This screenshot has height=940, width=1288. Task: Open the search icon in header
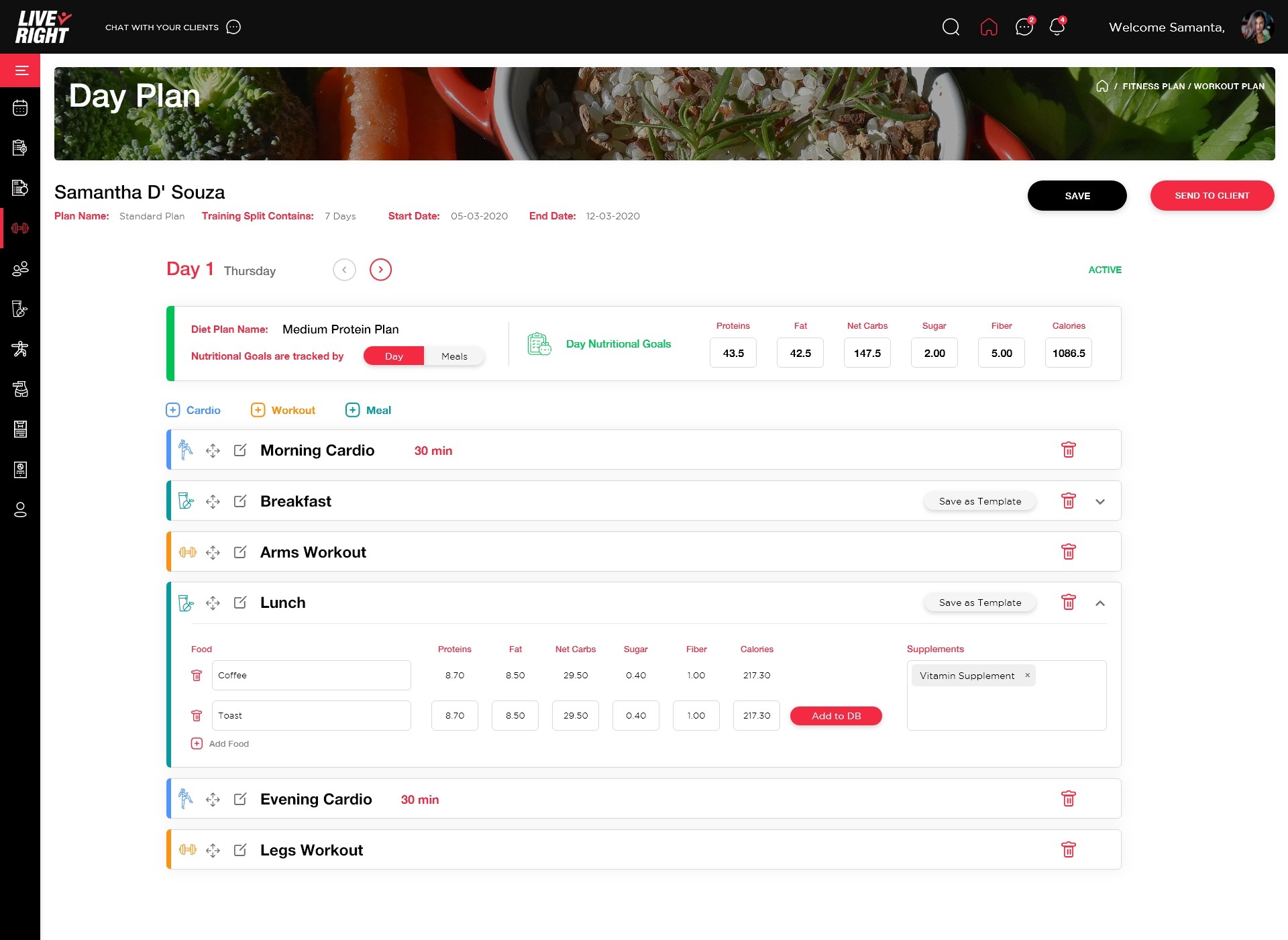coord(951,27)
